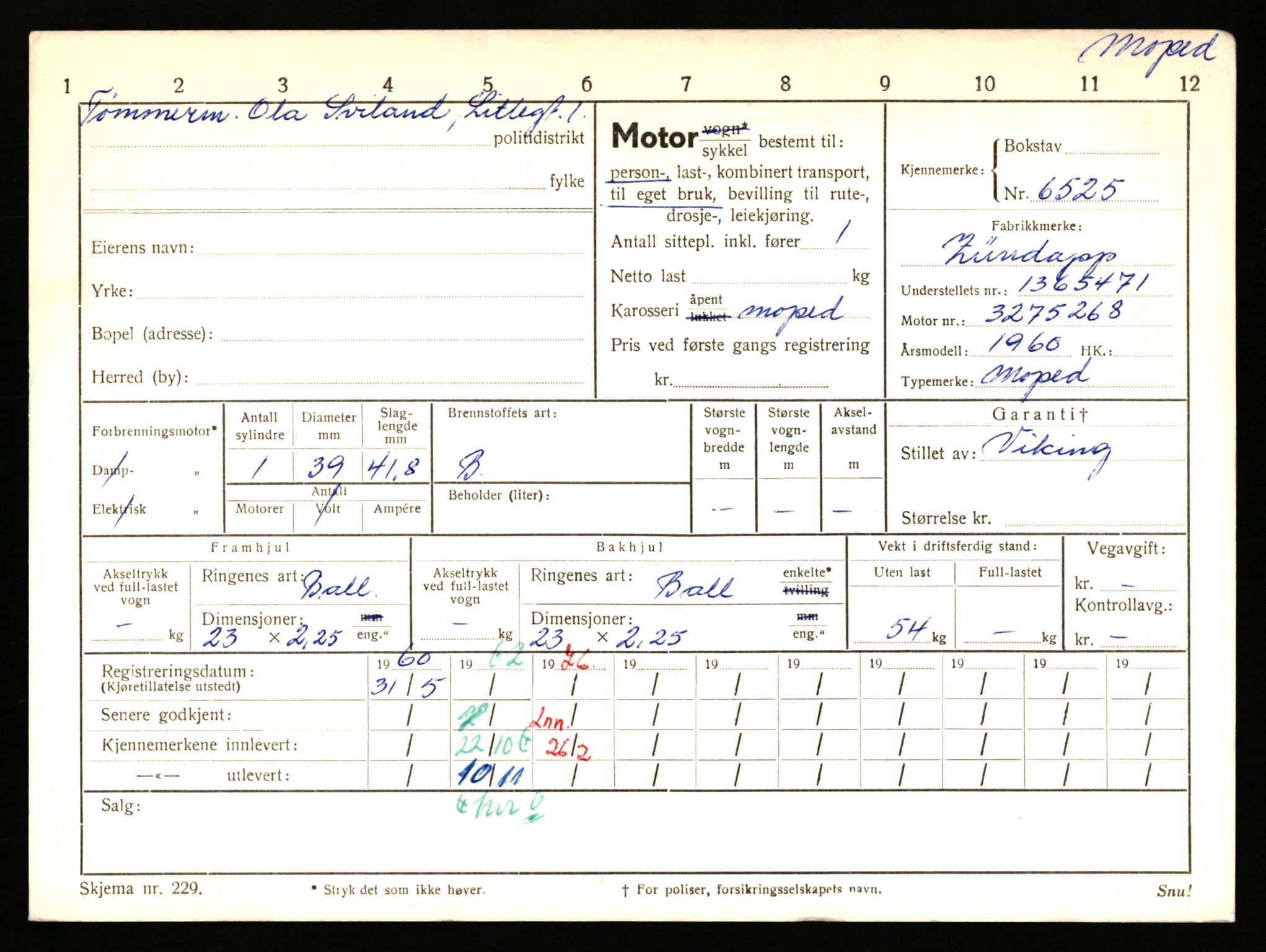Click 'Antall sittepl. inkl. fører' label
This screenshot has width=1266, height=952.
click(705, 242)
